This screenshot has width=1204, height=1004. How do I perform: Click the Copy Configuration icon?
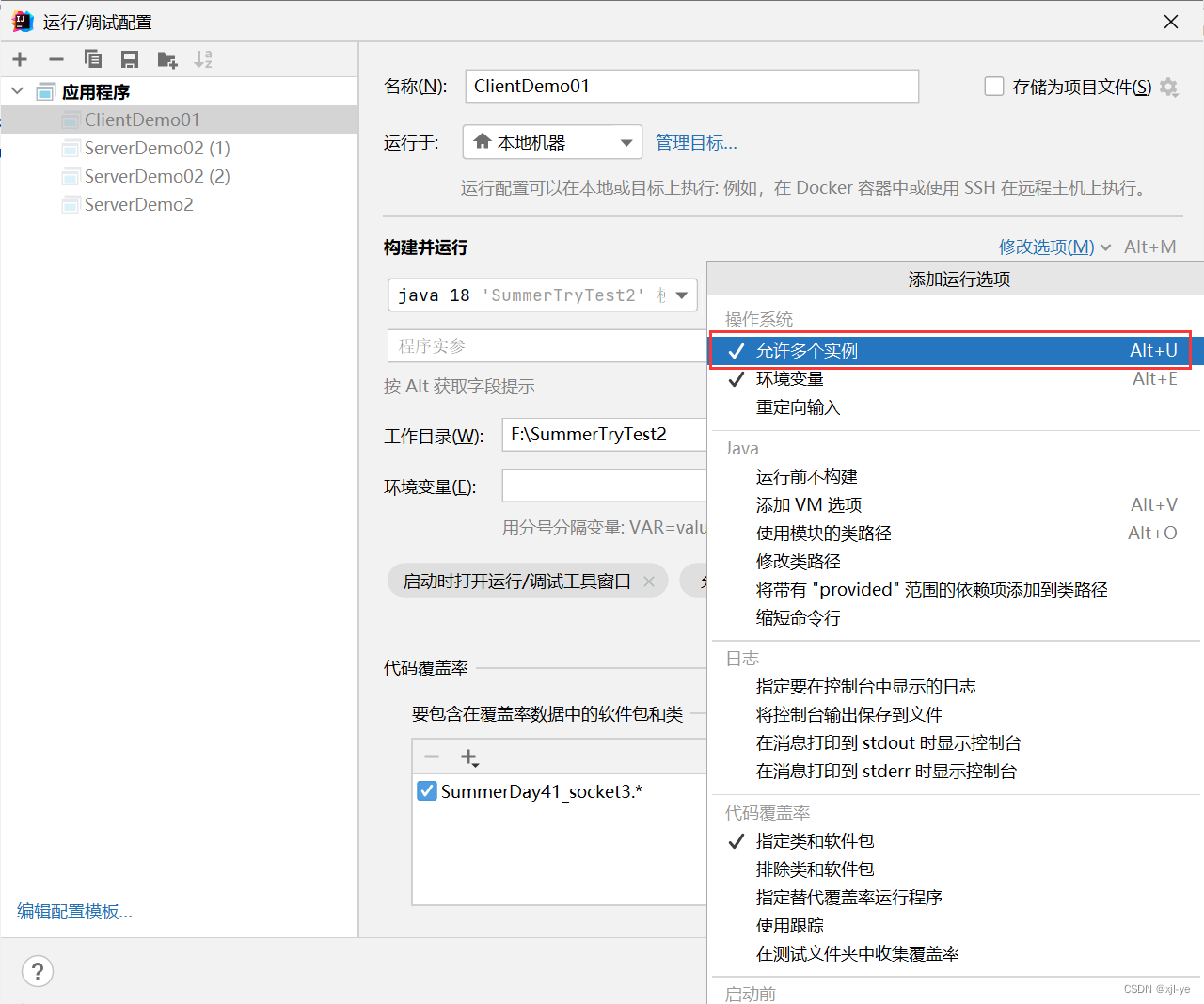click(x=93, y=59)
